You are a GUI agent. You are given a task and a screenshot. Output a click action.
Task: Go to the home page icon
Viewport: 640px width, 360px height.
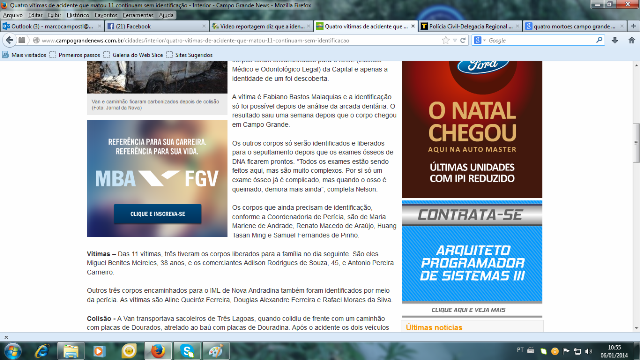(x=631, y=40)
